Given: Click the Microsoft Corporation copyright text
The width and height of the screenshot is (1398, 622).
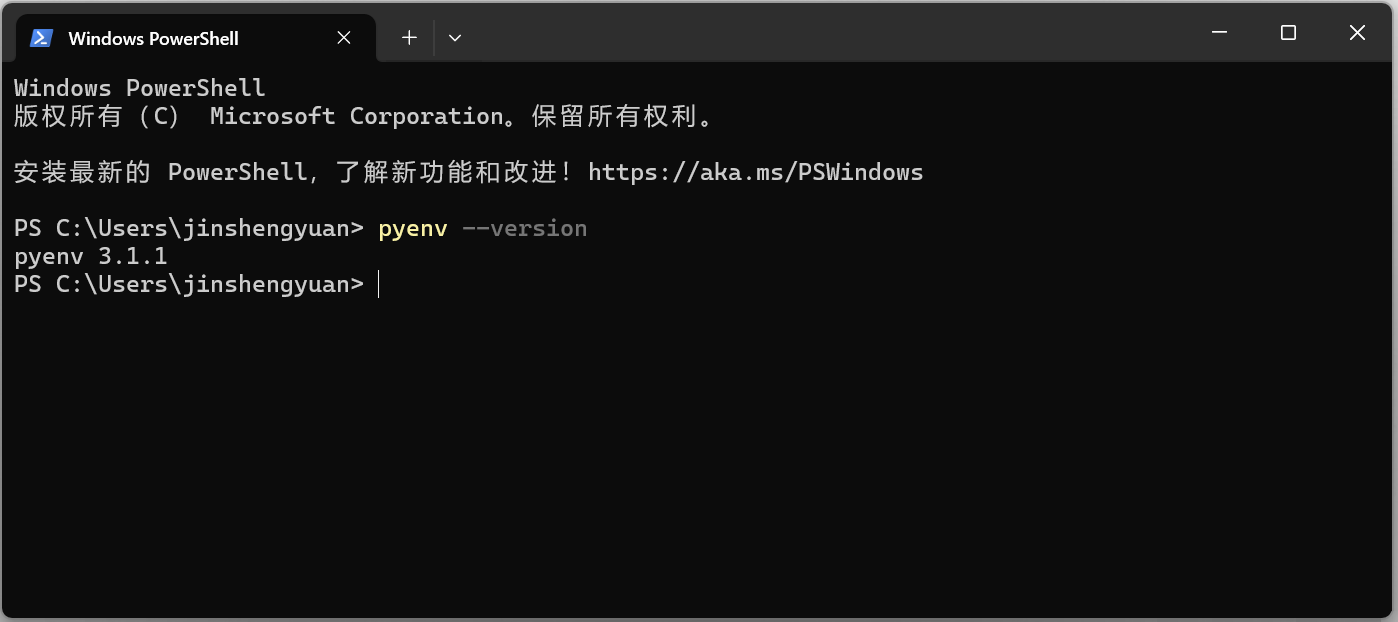Looking at the screenshot, I should click(357, 116).
